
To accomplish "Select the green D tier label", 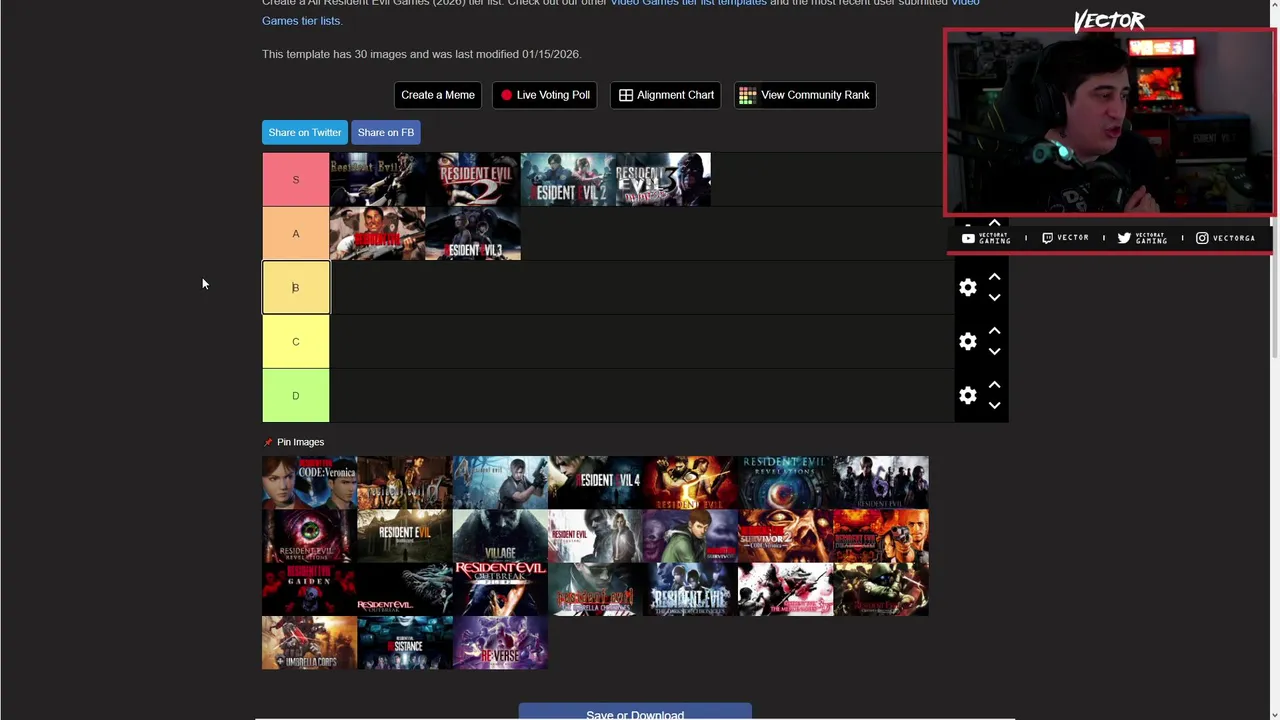I will 296,396.
